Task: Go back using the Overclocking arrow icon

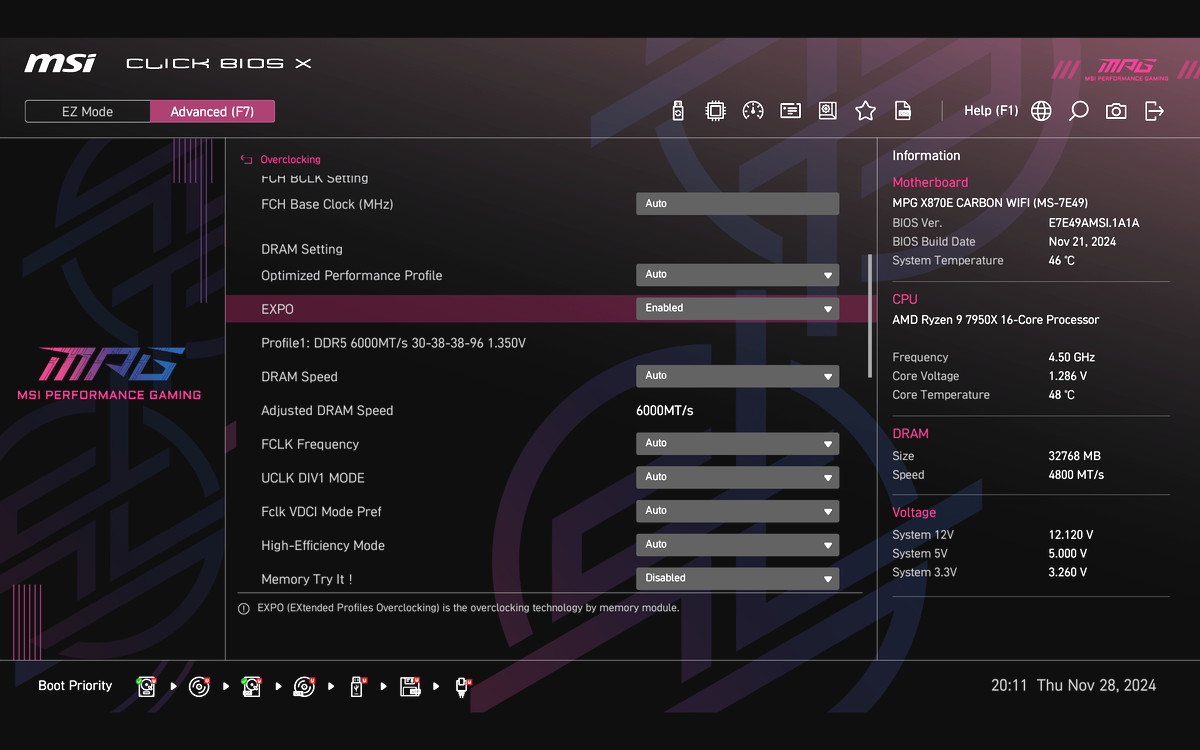Action: 246,159
